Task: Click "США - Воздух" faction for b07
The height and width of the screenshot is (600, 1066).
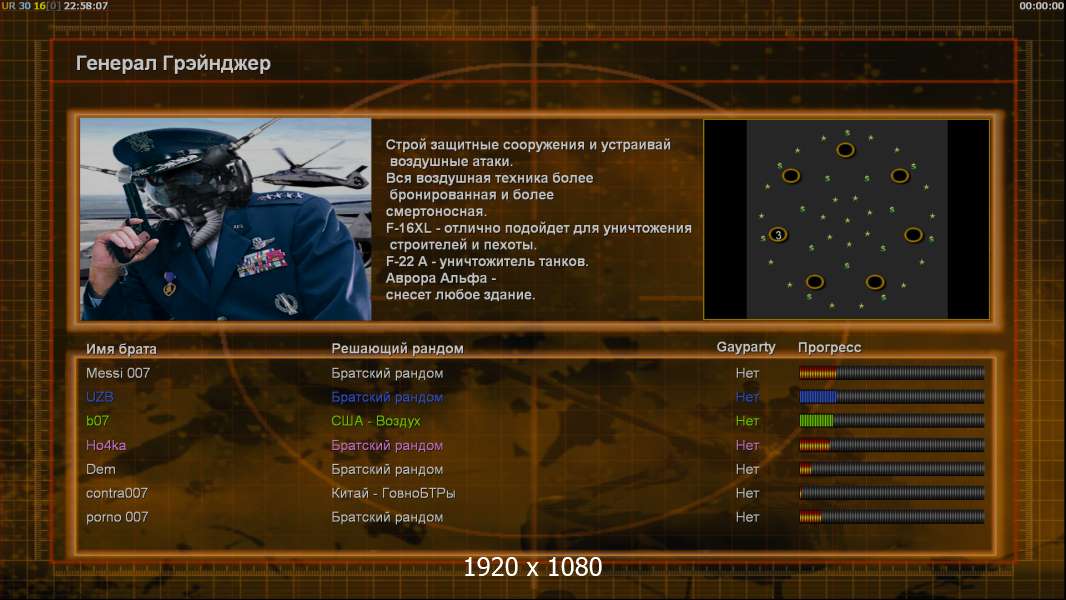Action: tap(375, 421)
